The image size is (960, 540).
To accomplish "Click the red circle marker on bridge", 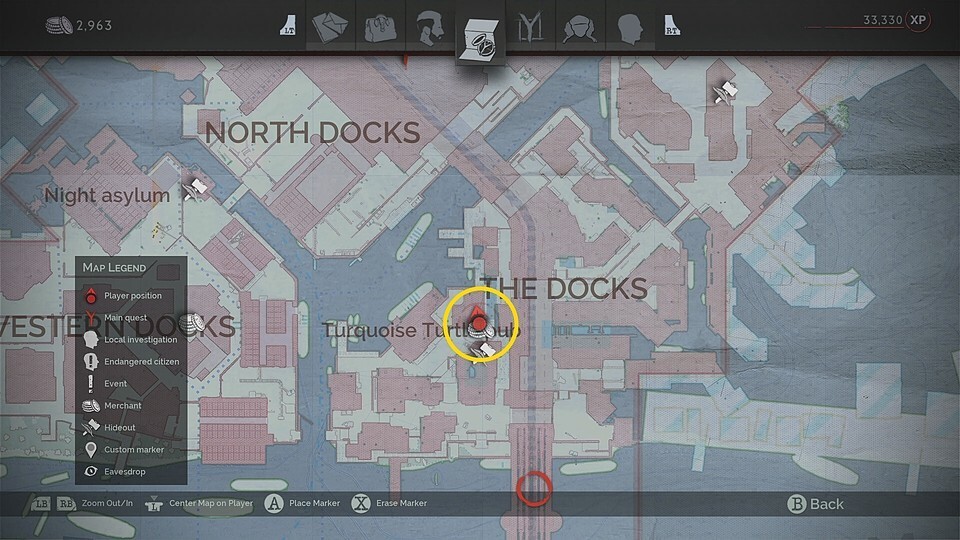I will click(x=534, y=488).
